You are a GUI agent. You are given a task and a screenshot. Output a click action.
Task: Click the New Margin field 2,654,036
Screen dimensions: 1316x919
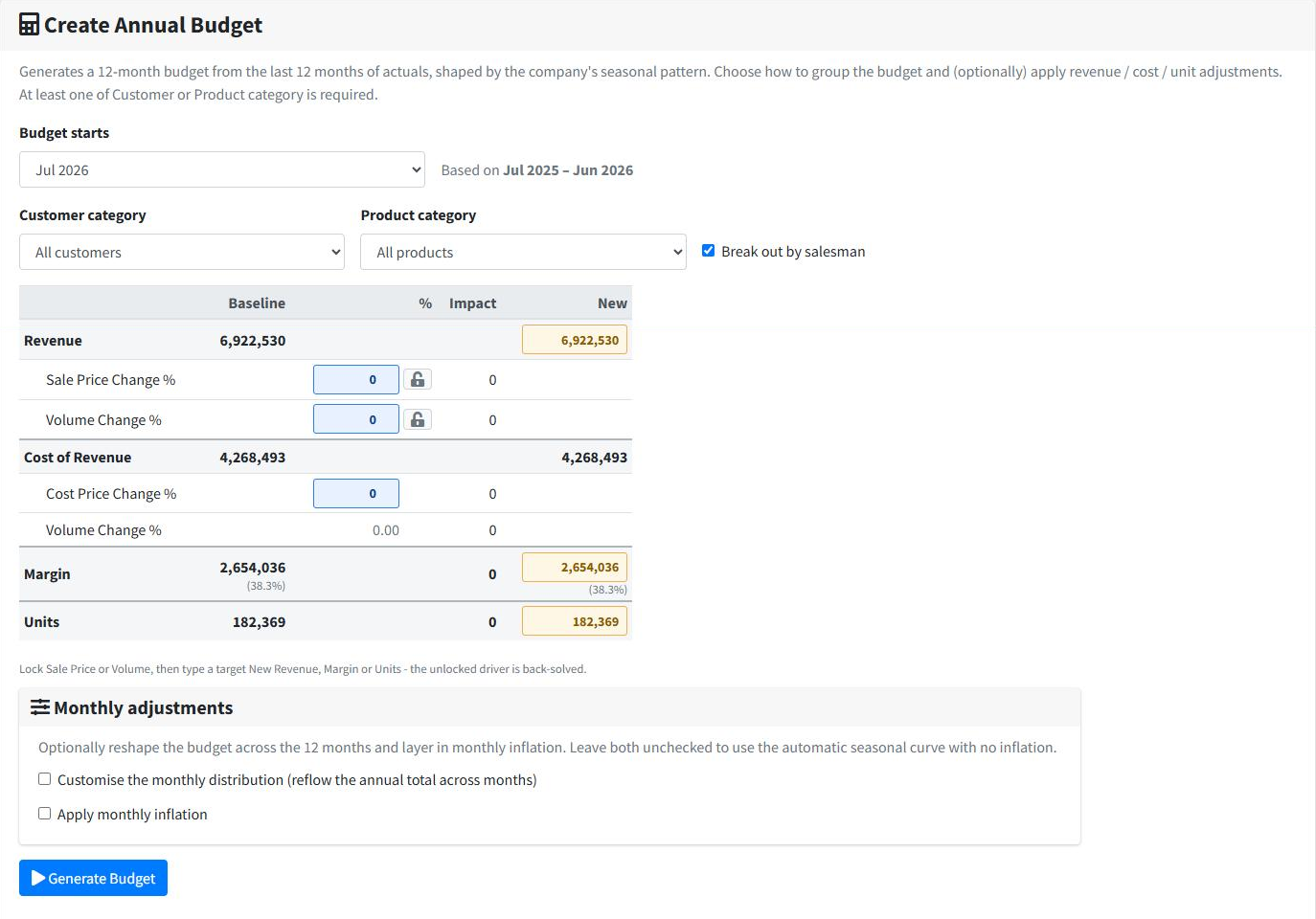coord(575,567)
